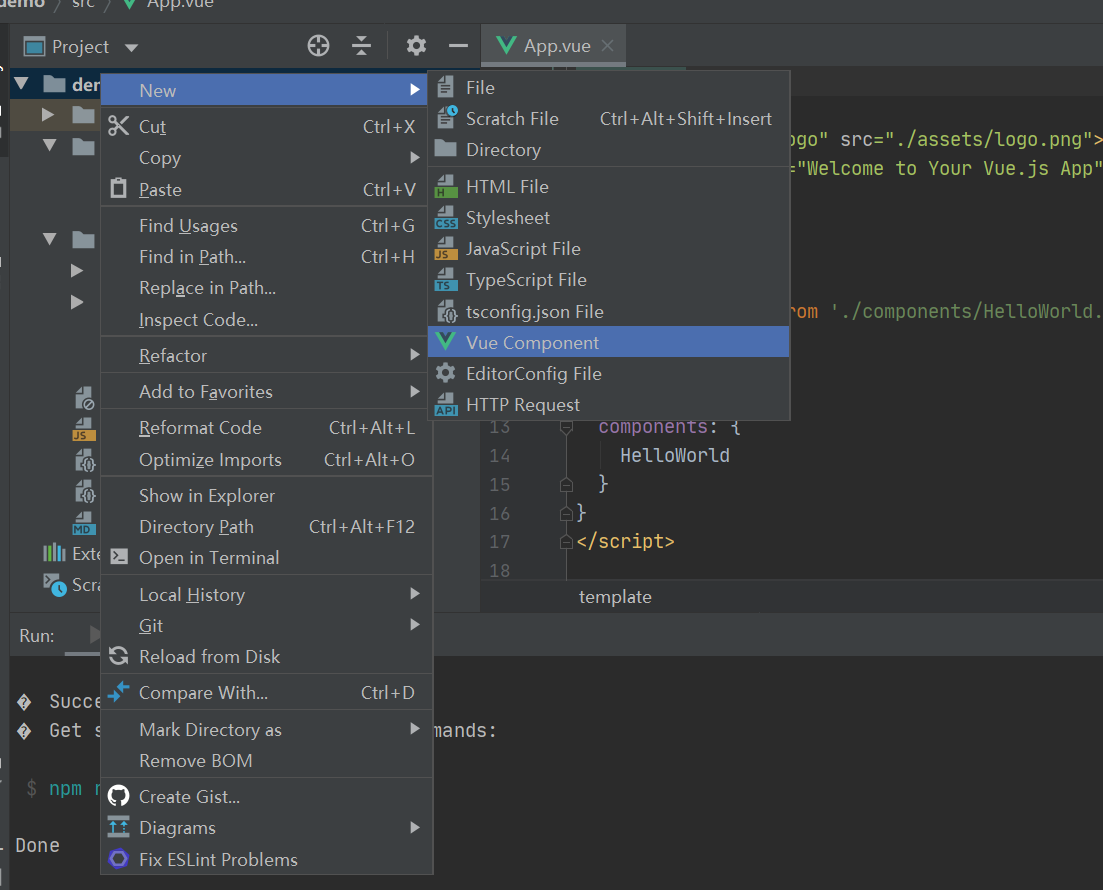Collapse the demo root folder arrow
This screenshot has height=890, width=1103.
tap(22, 84)
